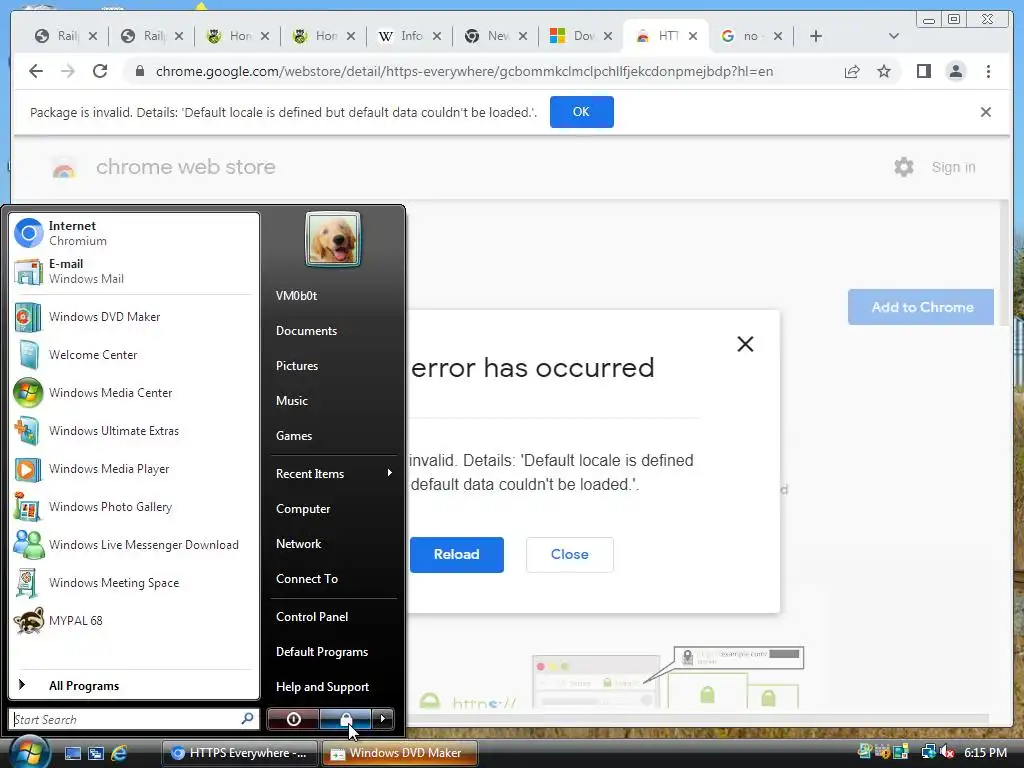The height and width of the screenshot is (768, 1024).
Task: Open Default Programs
Action: [x=321, y=652]
